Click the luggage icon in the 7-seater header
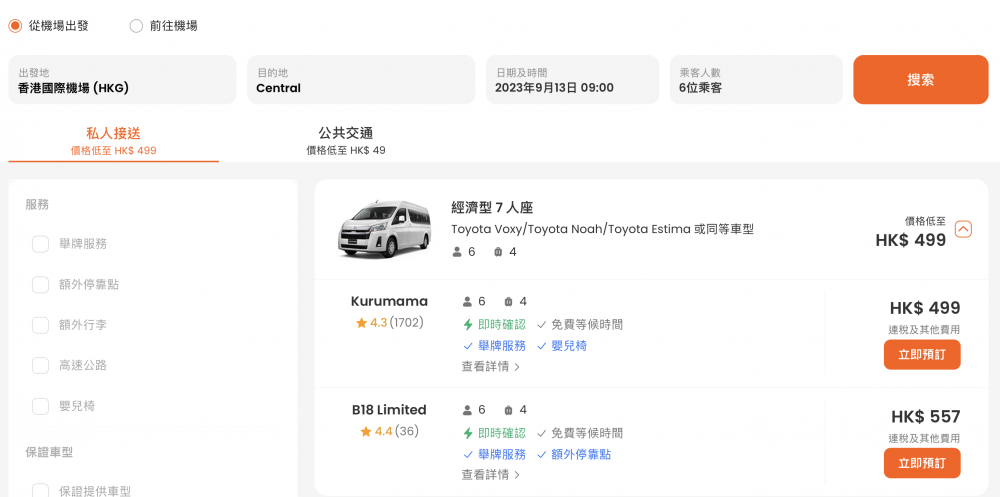 tap(498, 252)
